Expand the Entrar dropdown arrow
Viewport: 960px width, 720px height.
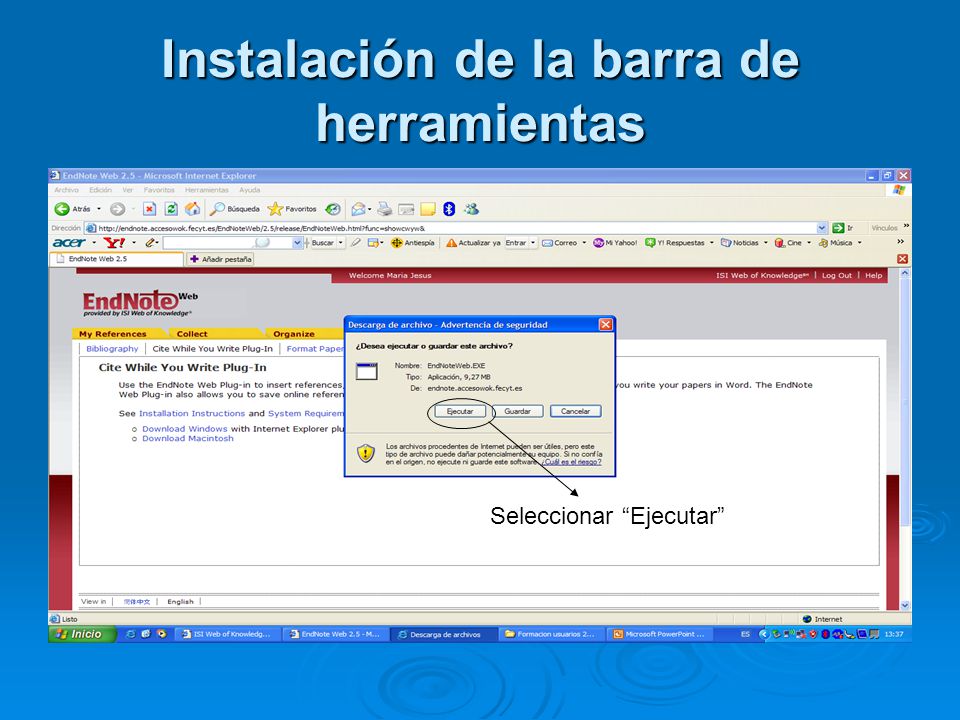(533, 243)
